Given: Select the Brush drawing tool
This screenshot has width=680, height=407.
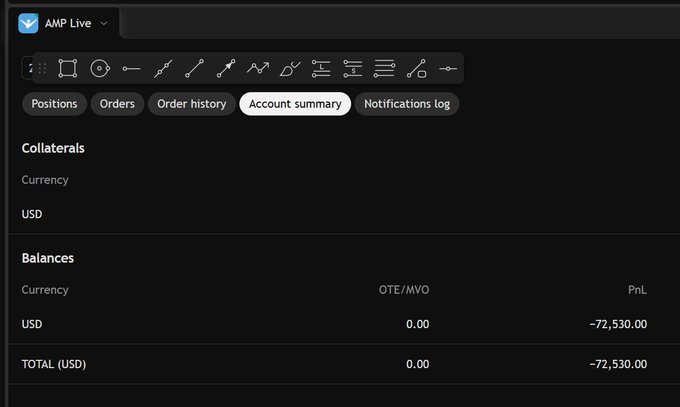Looking at the screenshot, I should [290, 69].
